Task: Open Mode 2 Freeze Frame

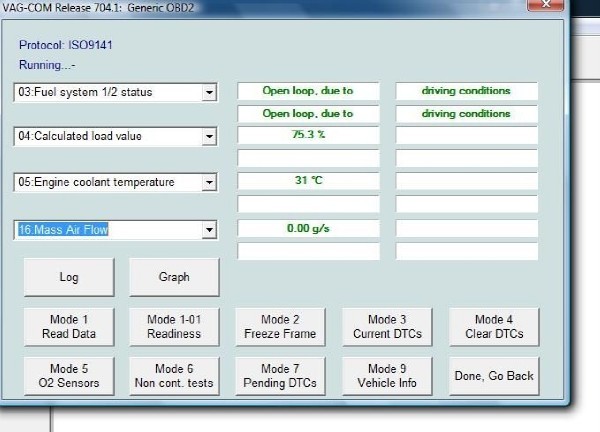Action: tap(280, 327)
